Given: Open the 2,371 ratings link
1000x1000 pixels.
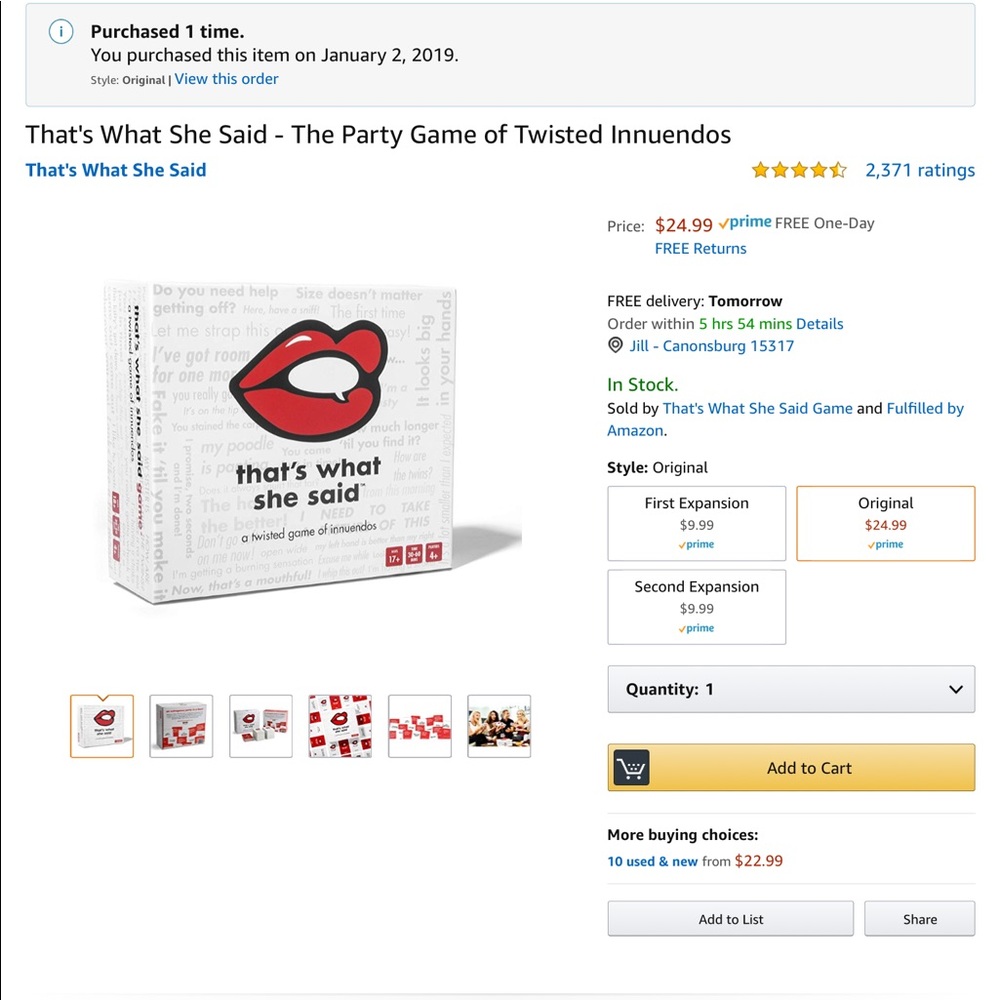Looking at the screenshot, I should 920,170.
